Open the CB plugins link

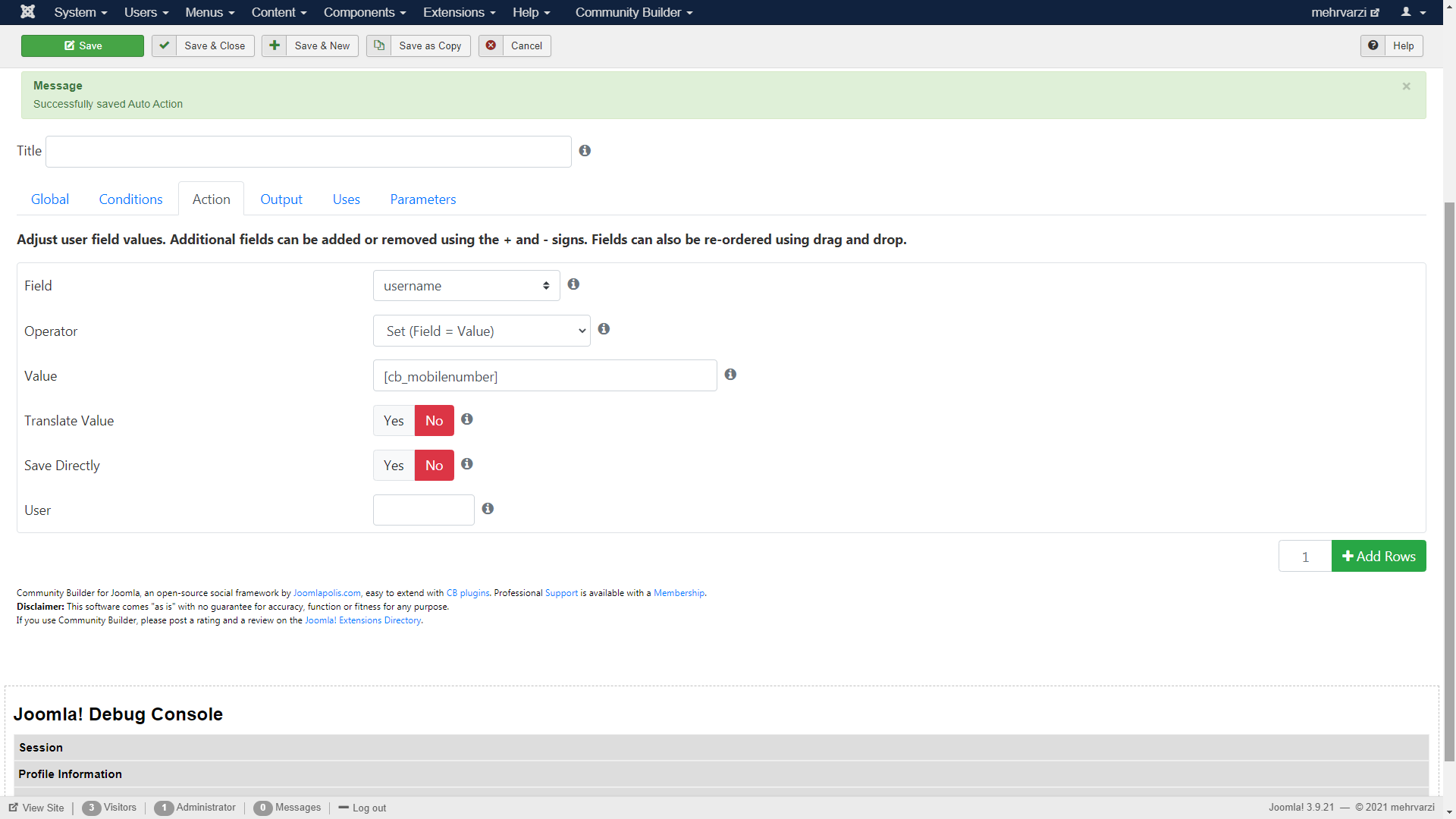pos(468,593)
